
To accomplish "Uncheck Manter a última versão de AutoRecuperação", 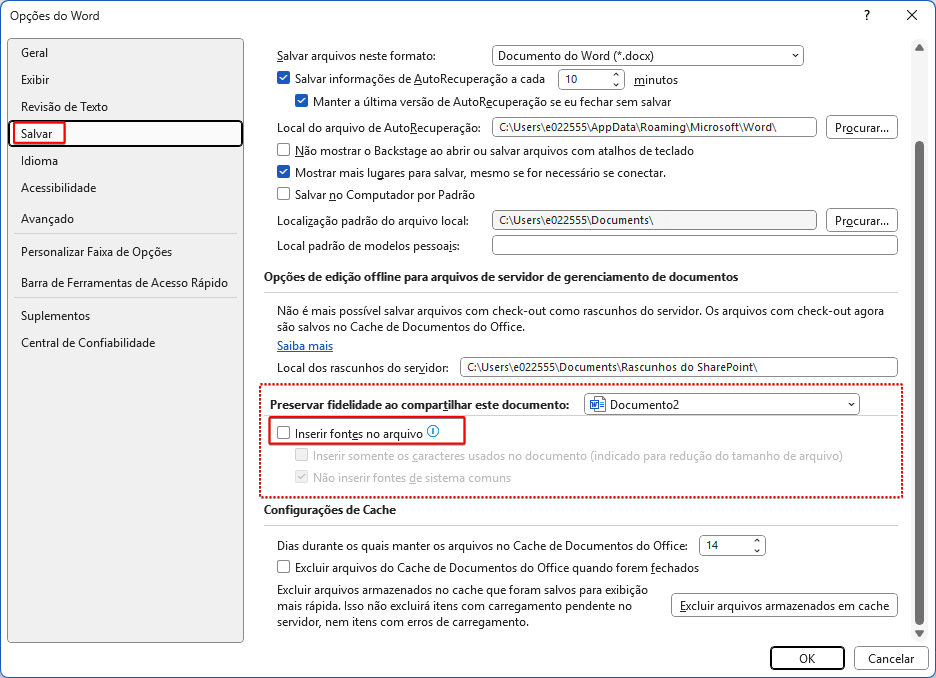I will pyautogui.click(x=301, y=101).
